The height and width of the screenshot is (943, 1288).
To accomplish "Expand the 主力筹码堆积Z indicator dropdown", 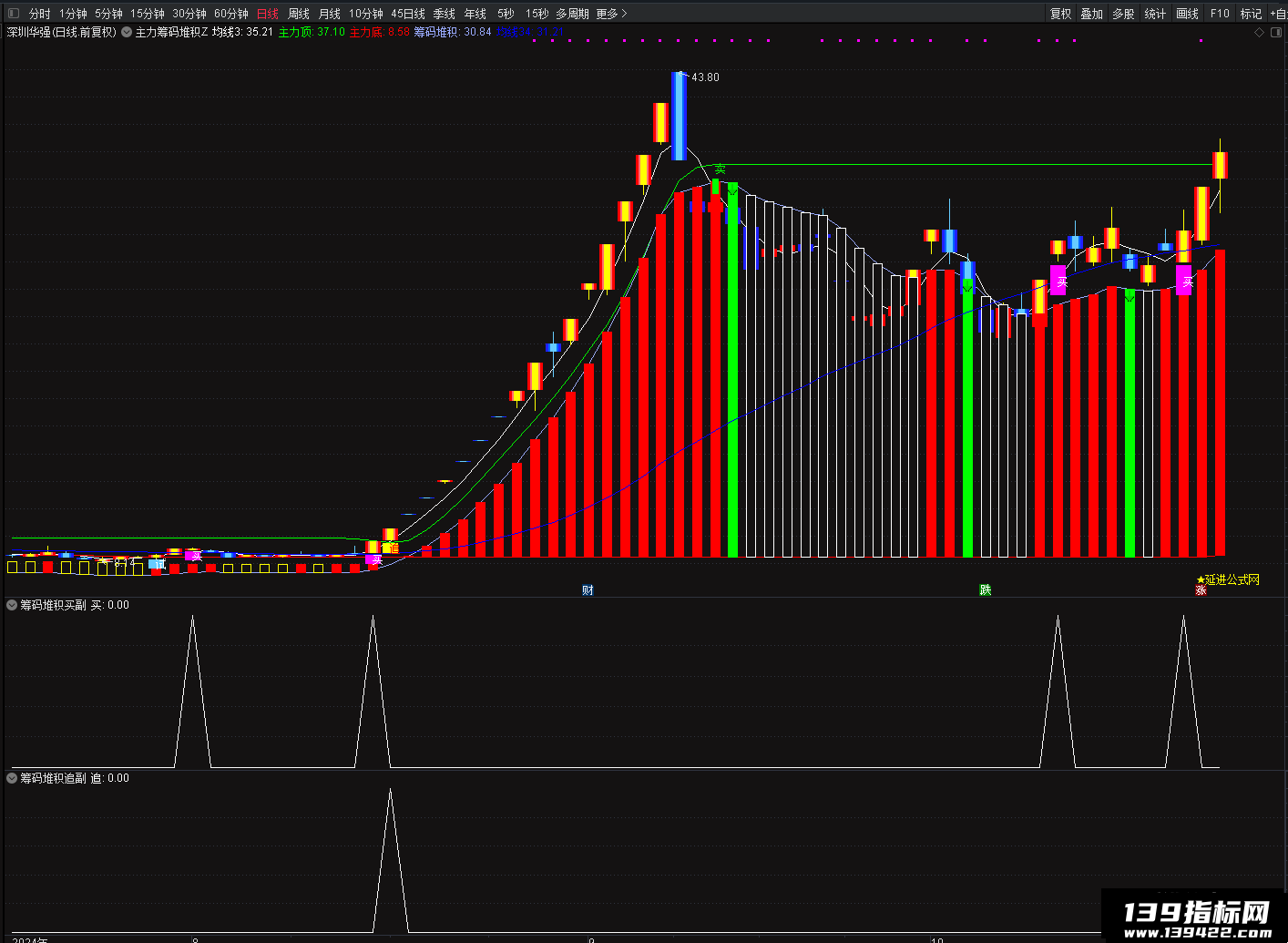I will point(127,32).
